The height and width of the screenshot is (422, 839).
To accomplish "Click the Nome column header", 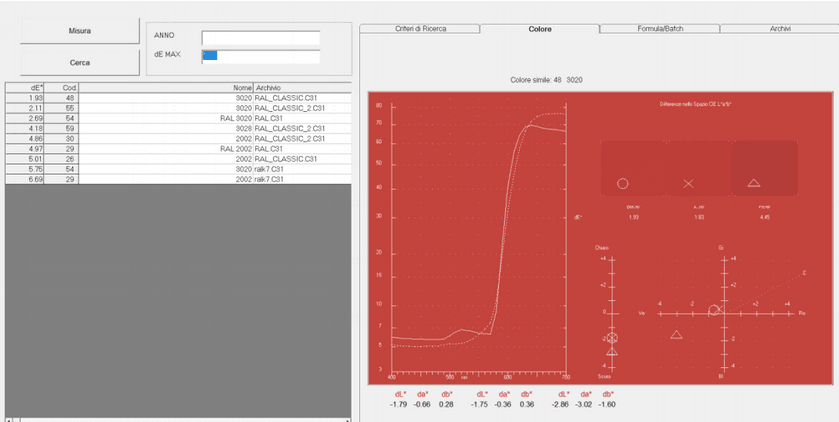I will click(166, 88).
